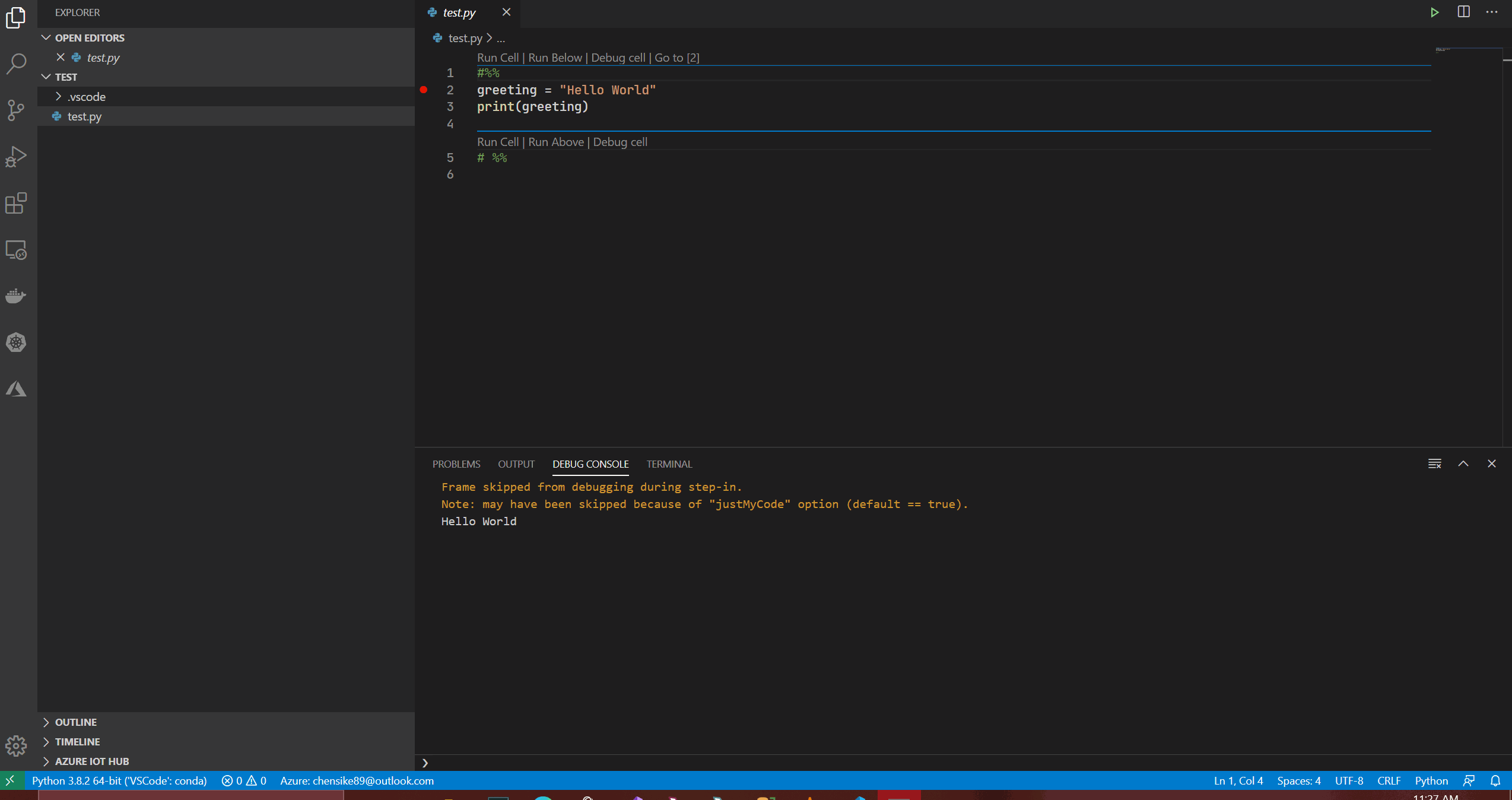Switch to the TERMINAL tab

[x=669, y=464]
